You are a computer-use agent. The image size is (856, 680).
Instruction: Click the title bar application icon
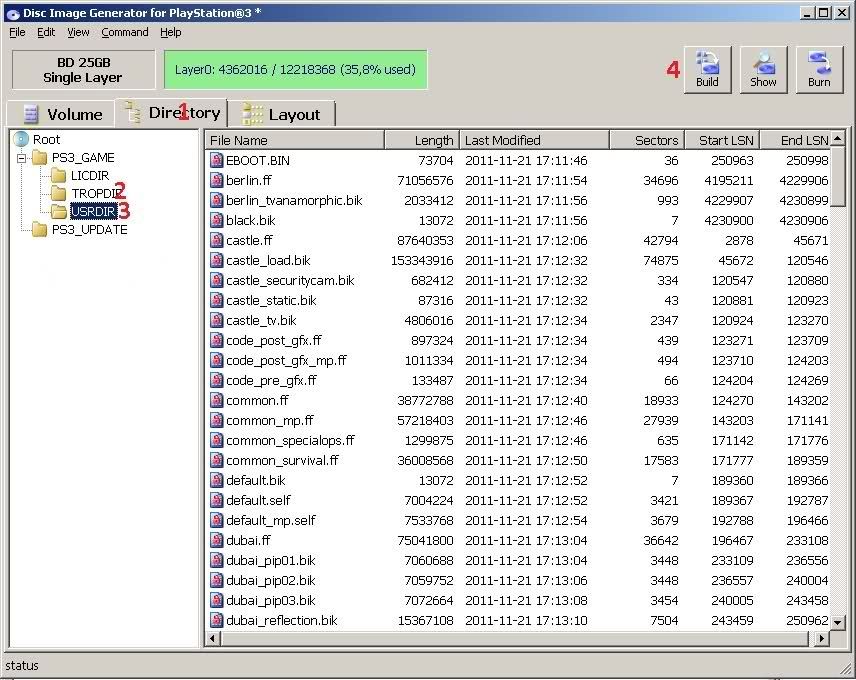[12, 14]
